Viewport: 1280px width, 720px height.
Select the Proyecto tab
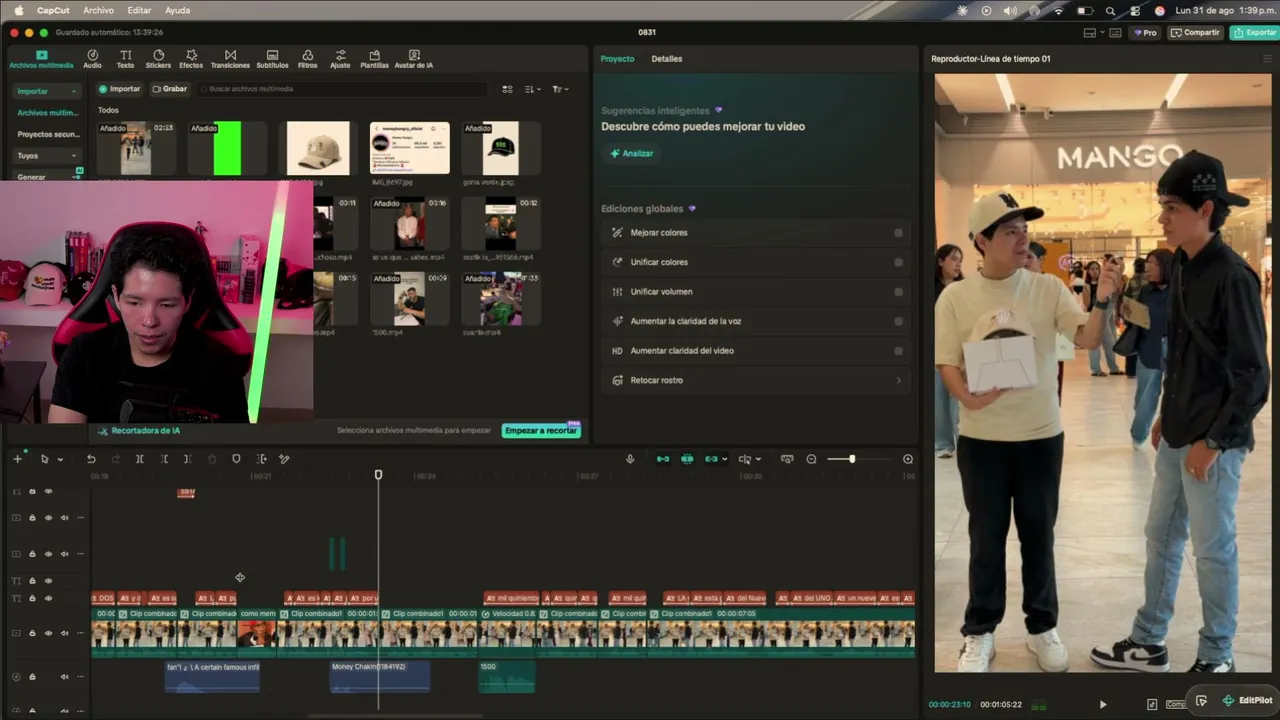[x=617, y=59]
